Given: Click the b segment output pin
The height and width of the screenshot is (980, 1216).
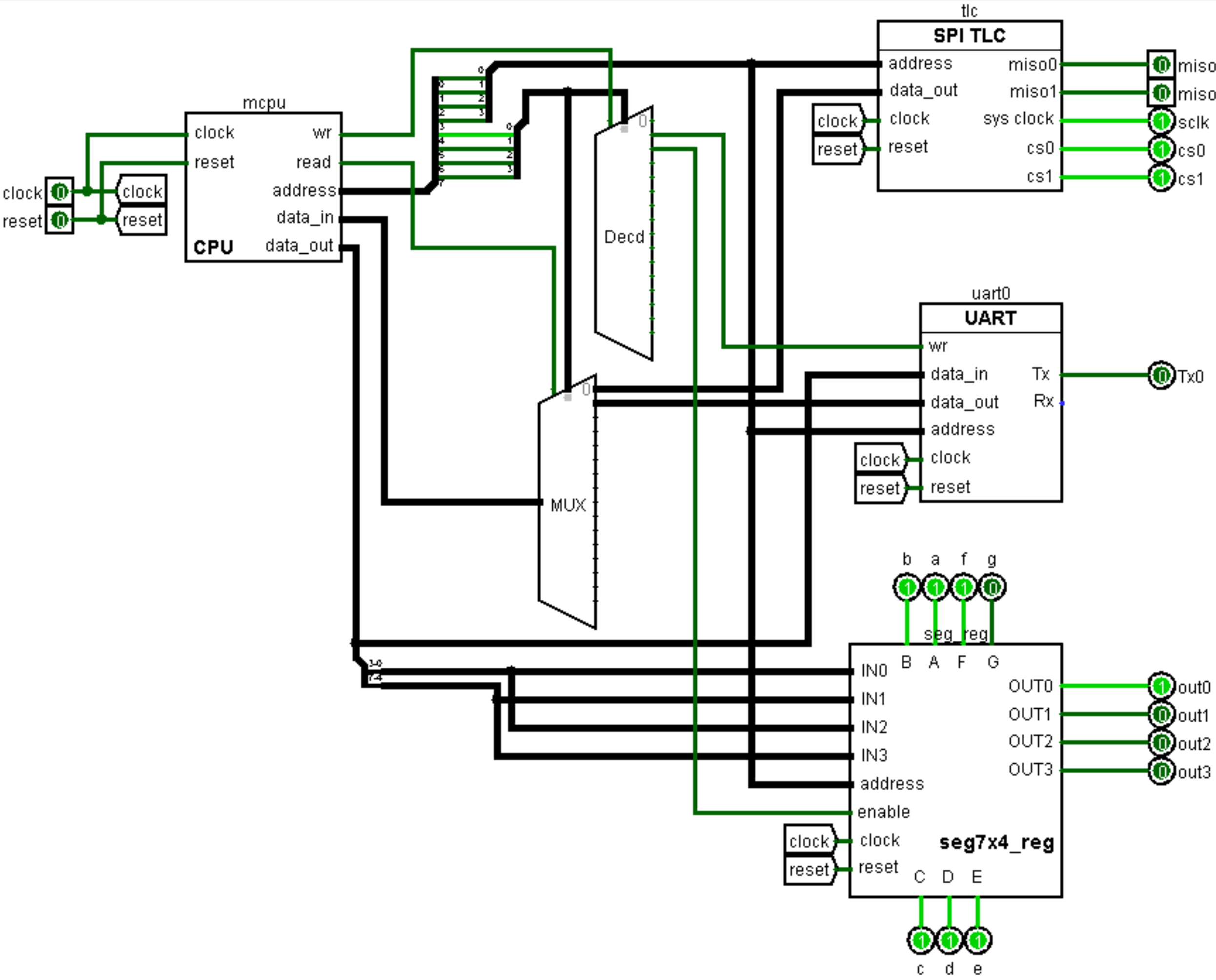Looking at the screenshot, I should tap(907, 587).
